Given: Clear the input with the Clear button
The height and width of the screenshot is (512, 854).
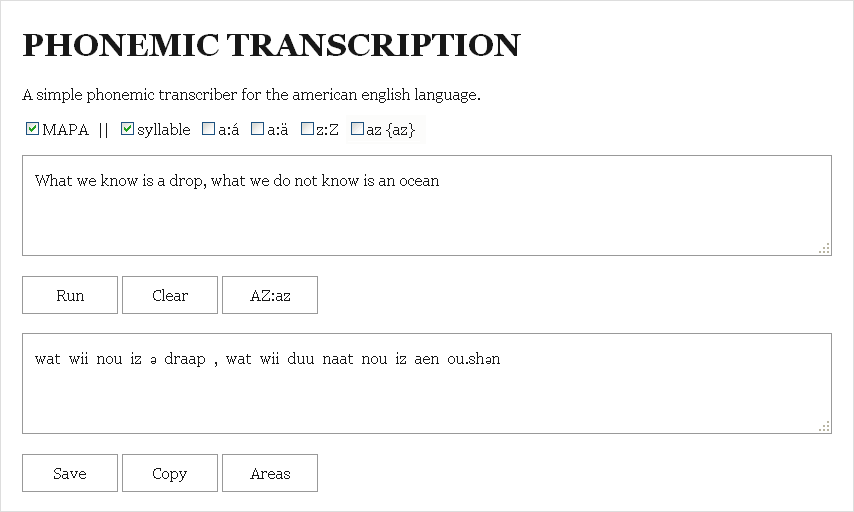Looking at the screenshot, I should [x=170, y=295].
